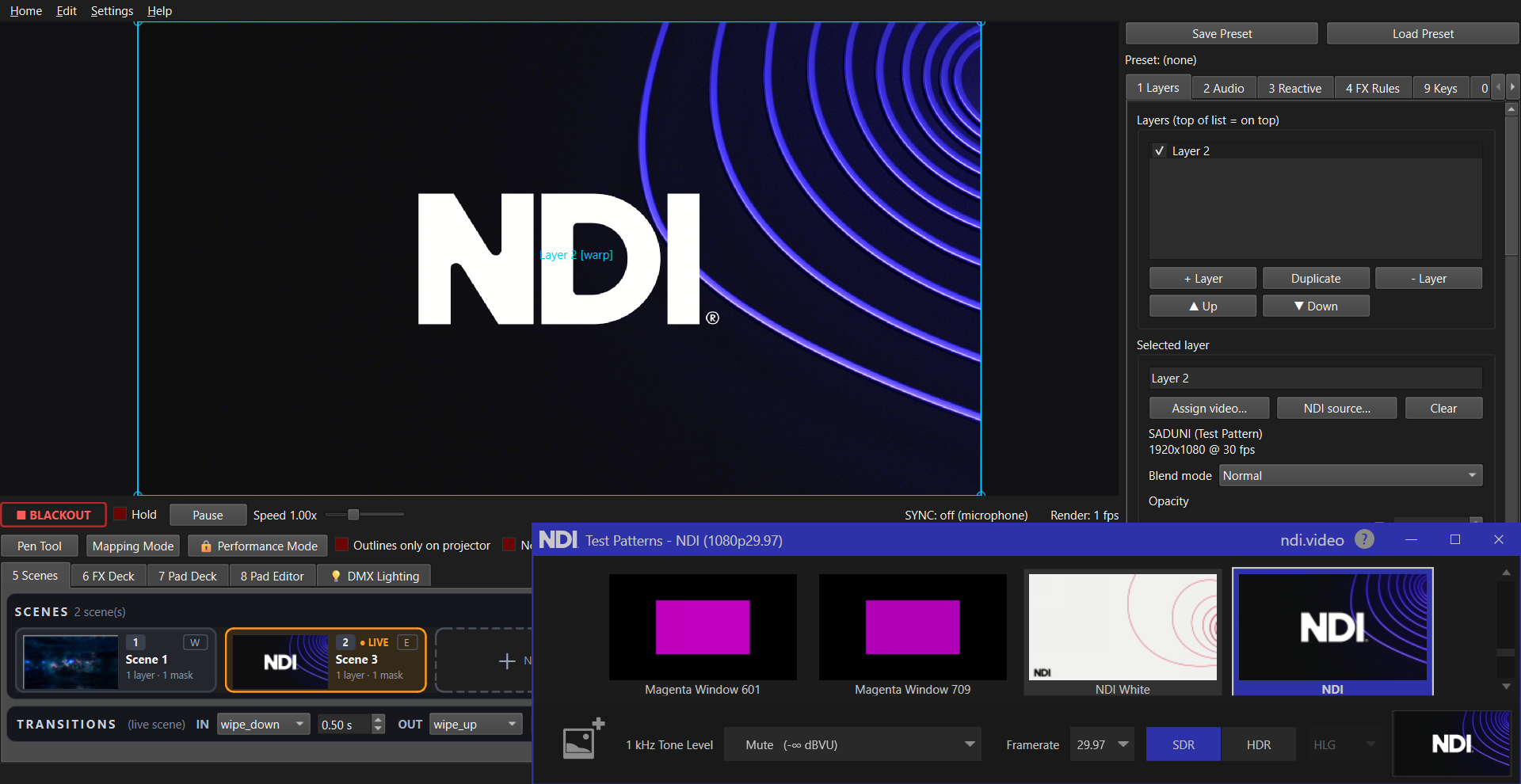Viewport: 1521px width, 784px height.
Task: Open the Settings menu
Action: pos(112,10)
